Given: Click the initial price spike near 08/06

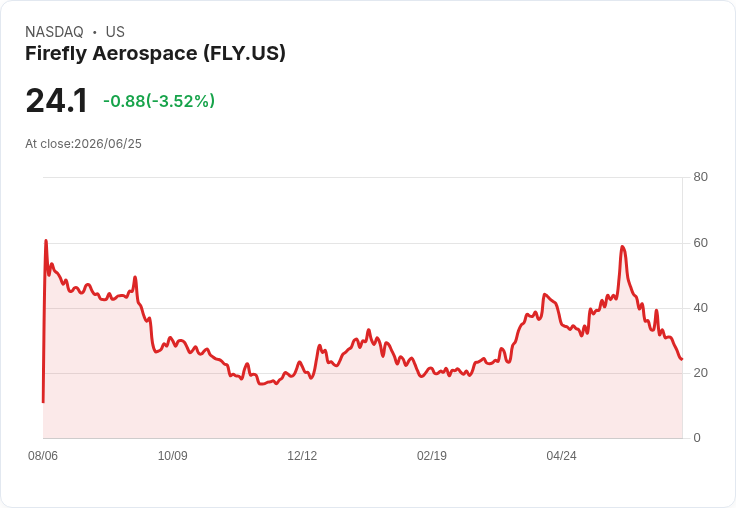Looking at the screenshot, I should (46, 241).
